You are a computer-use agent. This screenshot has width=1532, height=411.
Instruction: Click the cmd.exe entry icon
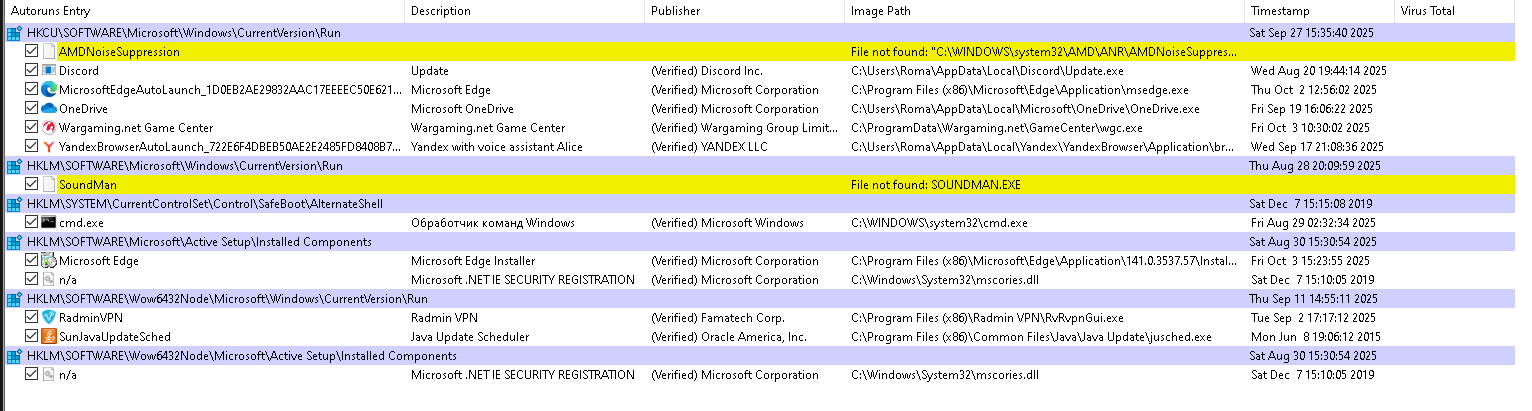[49, 223]
